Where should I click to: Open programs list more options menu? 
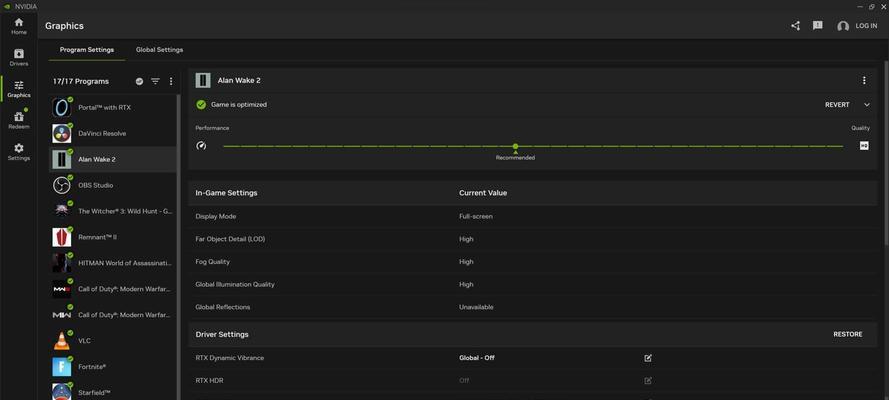(x=171, y=82)
